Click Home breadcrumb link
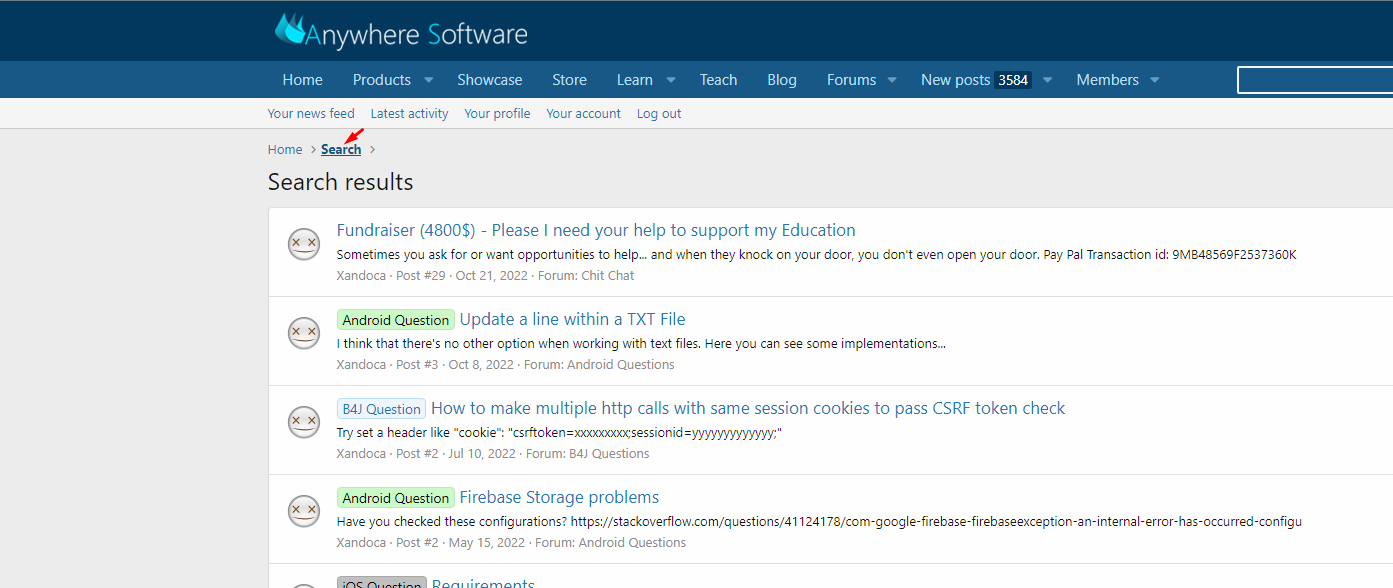1393x588 pixels. click(285, 149)
